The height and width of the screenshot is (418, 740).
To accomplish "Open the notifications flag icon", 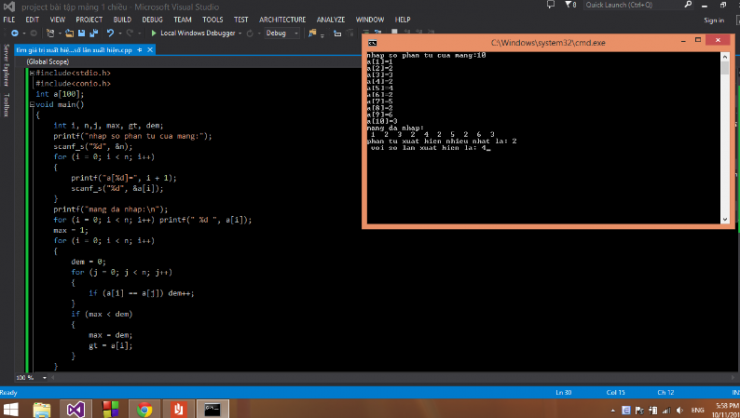I will pos(569,5).
